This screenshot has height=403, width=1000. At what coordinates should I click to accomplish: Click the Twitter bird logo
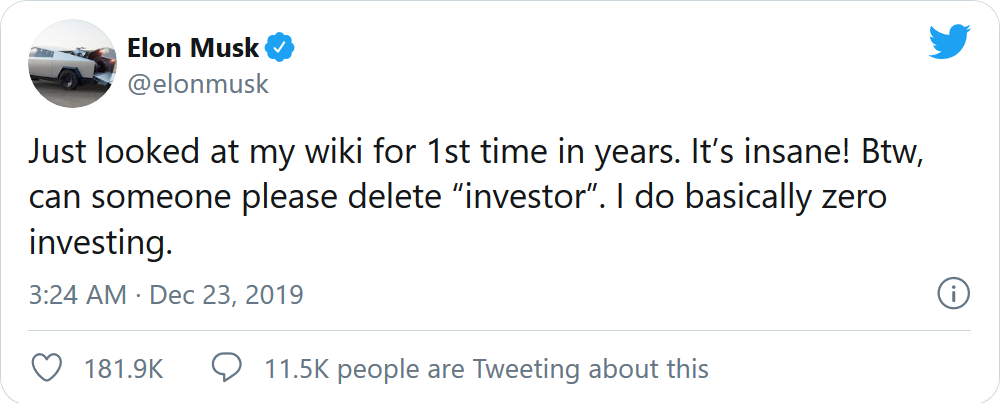point(950,41)
